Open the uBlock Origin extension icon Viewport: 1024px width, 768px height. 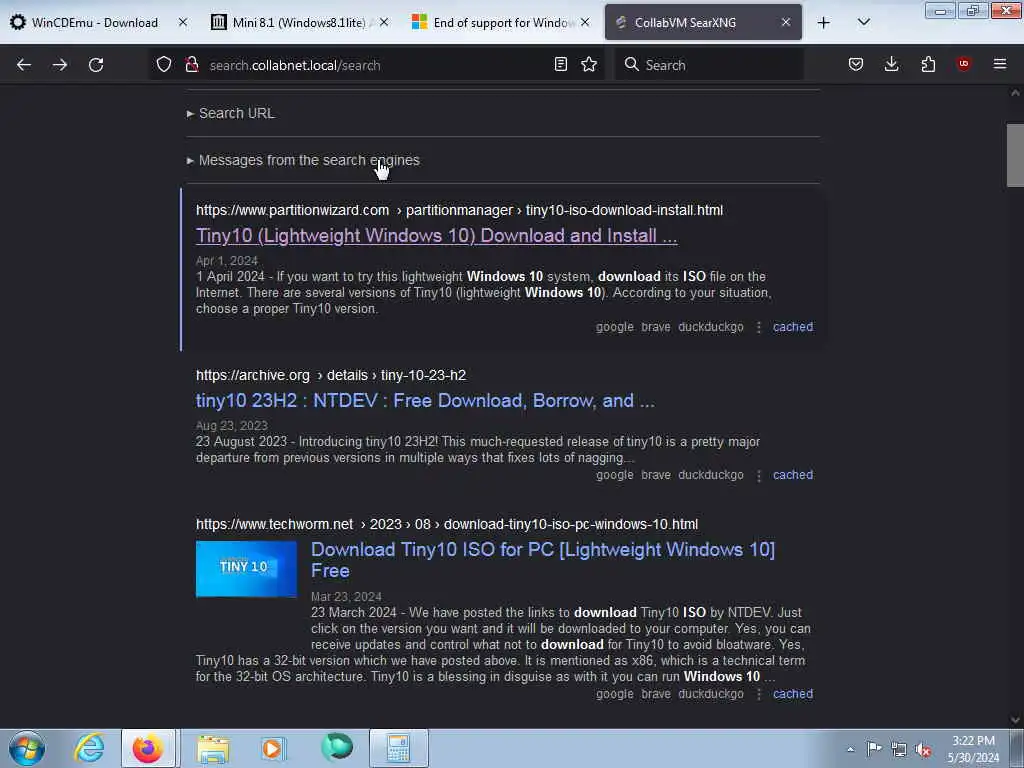964,64
